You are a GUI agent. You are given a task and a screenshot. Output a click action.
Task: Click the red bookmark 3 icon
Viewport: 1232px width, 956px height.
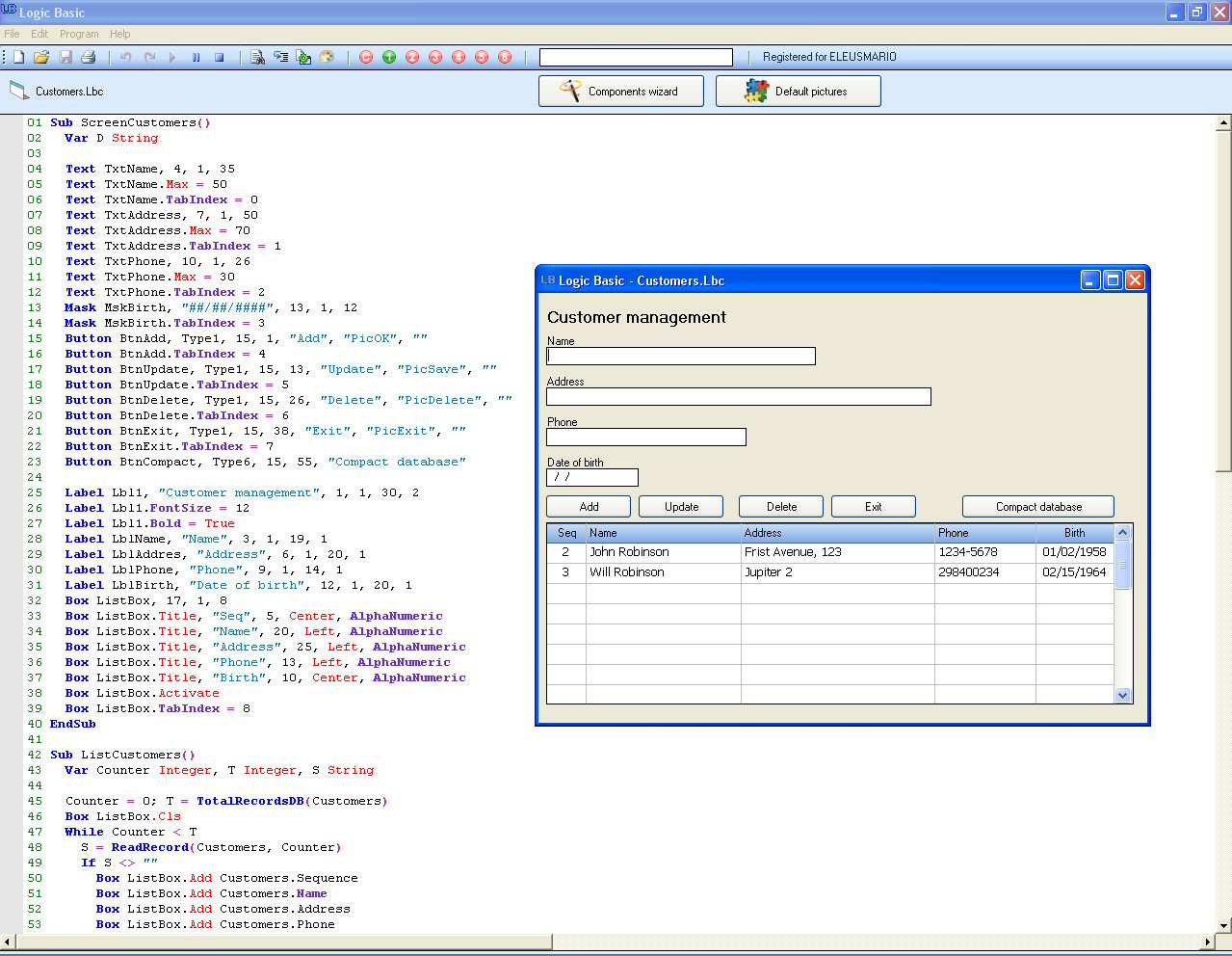pos(435,58)
